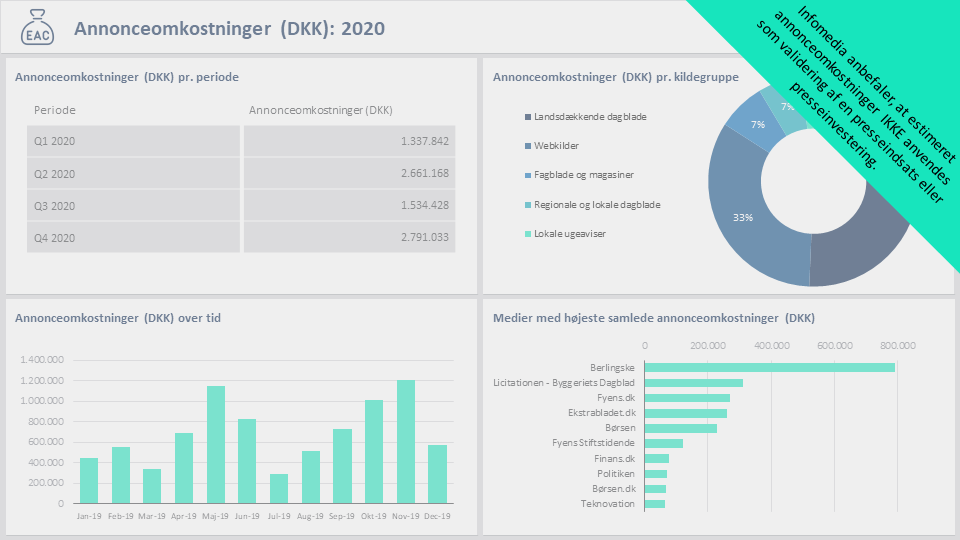The image size is (960, 540).
Task: Click the Regionale og lokale dagblade legend label
Action: pos(597,204)
